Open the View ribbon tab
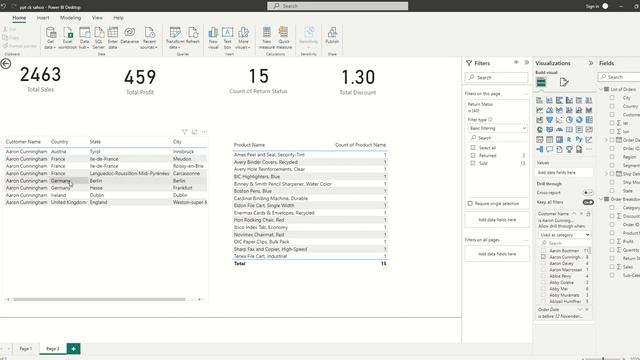The width and height of the screenshot is (640, 360). pos(97,18)
